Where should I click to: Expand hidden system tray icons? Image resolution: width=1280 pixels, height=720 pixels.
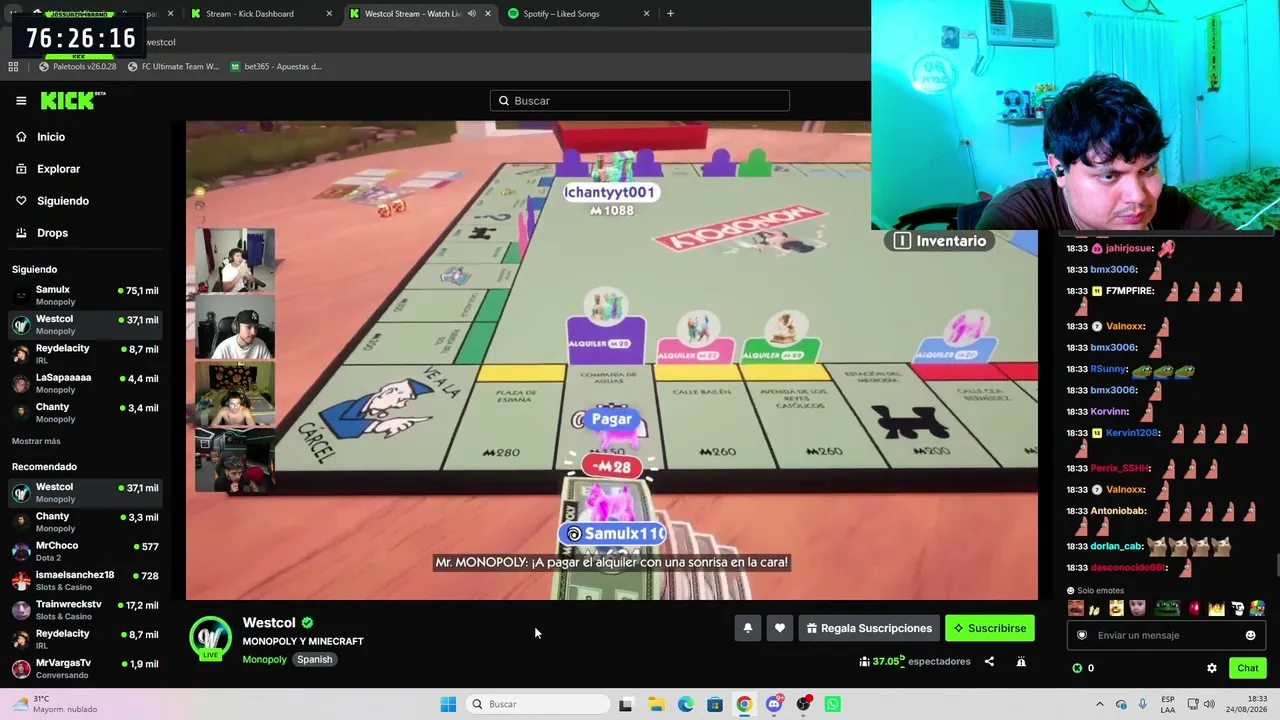point(1100,704)
